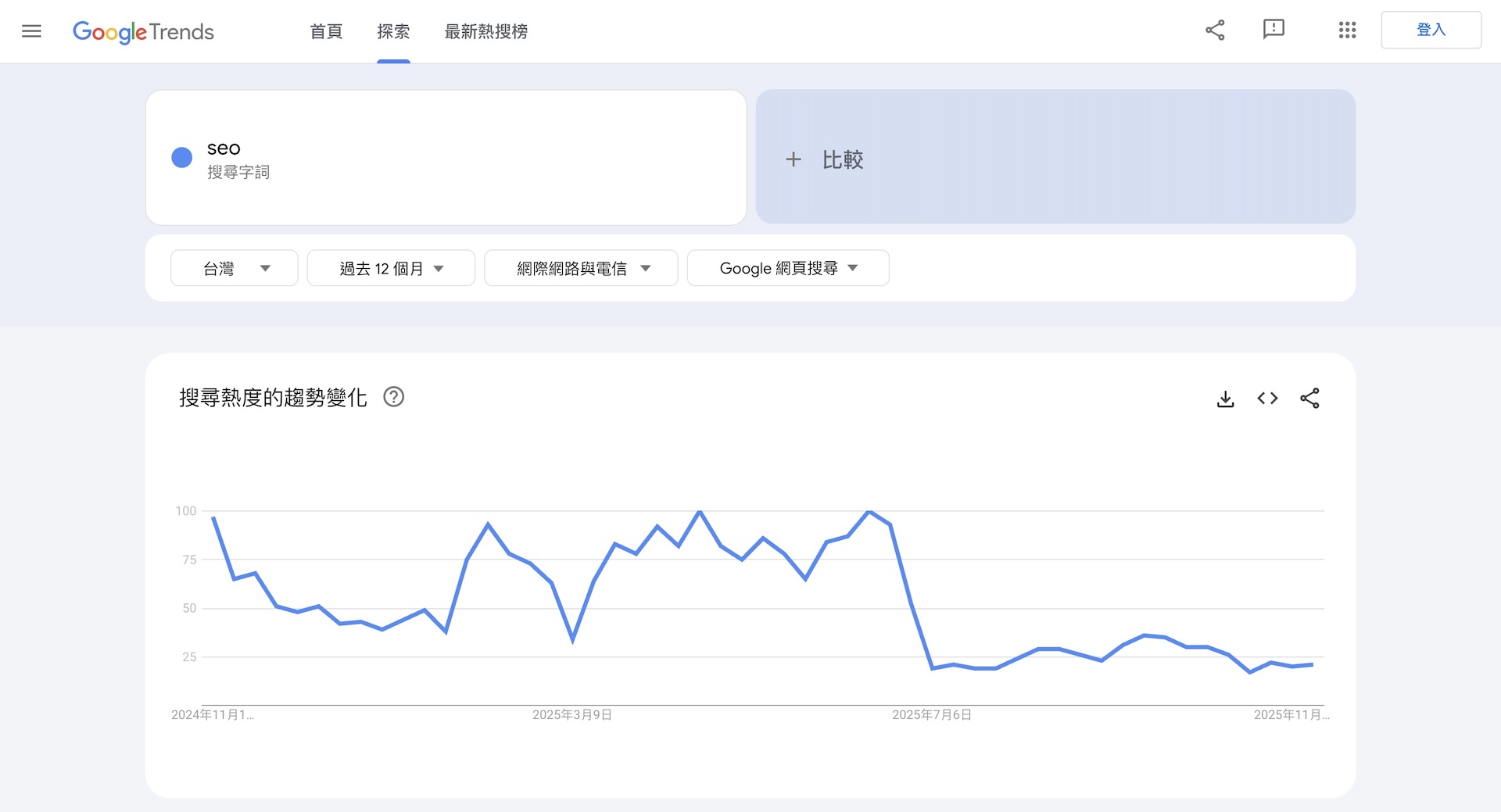Go to the 首頁 tab
The height and width of the screenshot is (812, 1501).
pos(326,32)
